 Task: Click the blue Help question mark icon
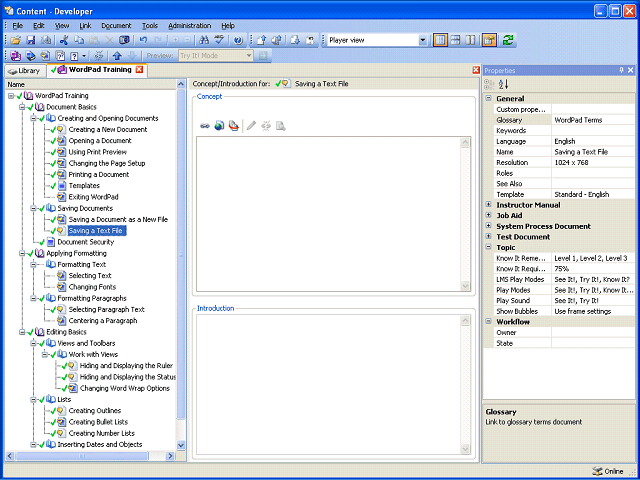(238, 40)
